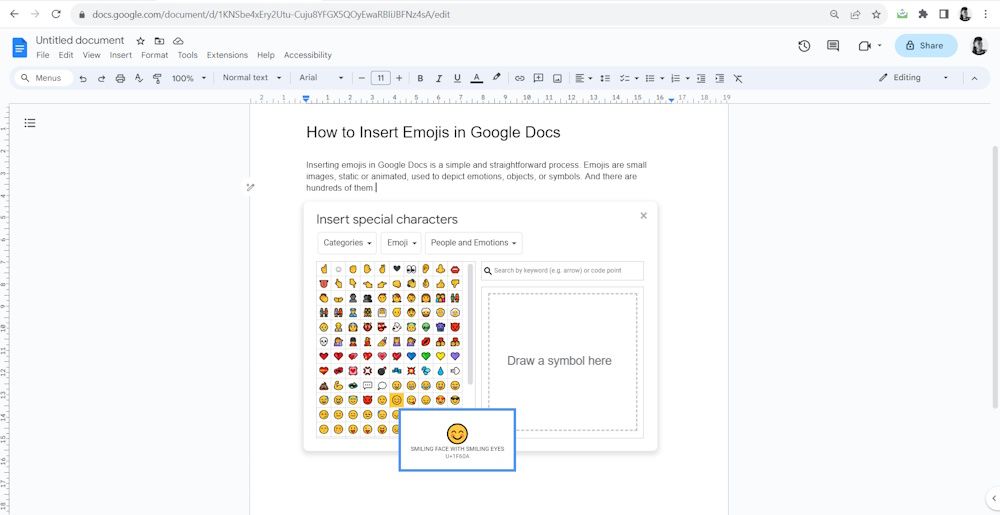1000x515 pixels.
Task: Run spelling and grammar check icon
Action: [x=138, y=78]
